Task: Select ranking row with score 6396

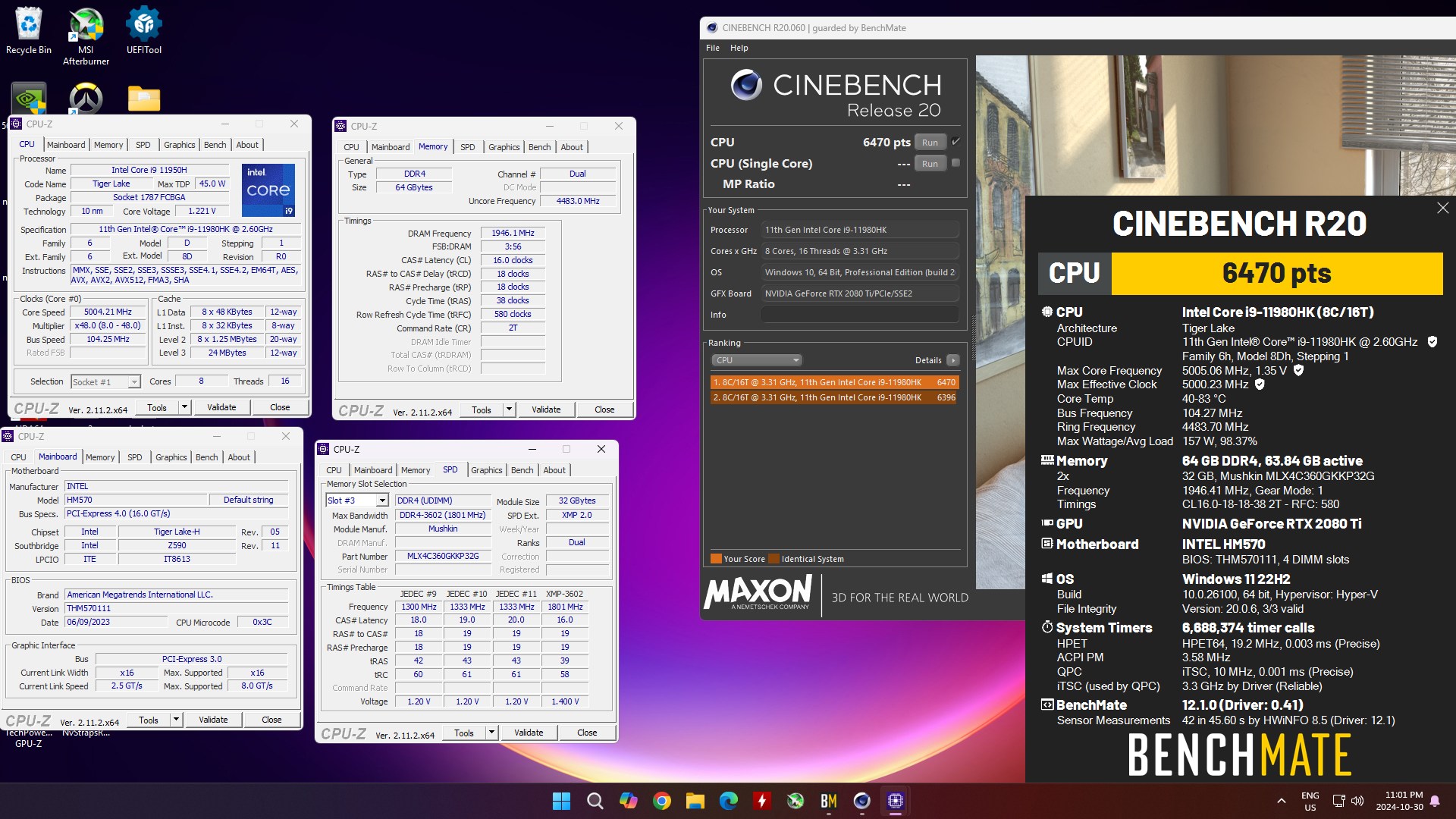Action: click(834, 397)
